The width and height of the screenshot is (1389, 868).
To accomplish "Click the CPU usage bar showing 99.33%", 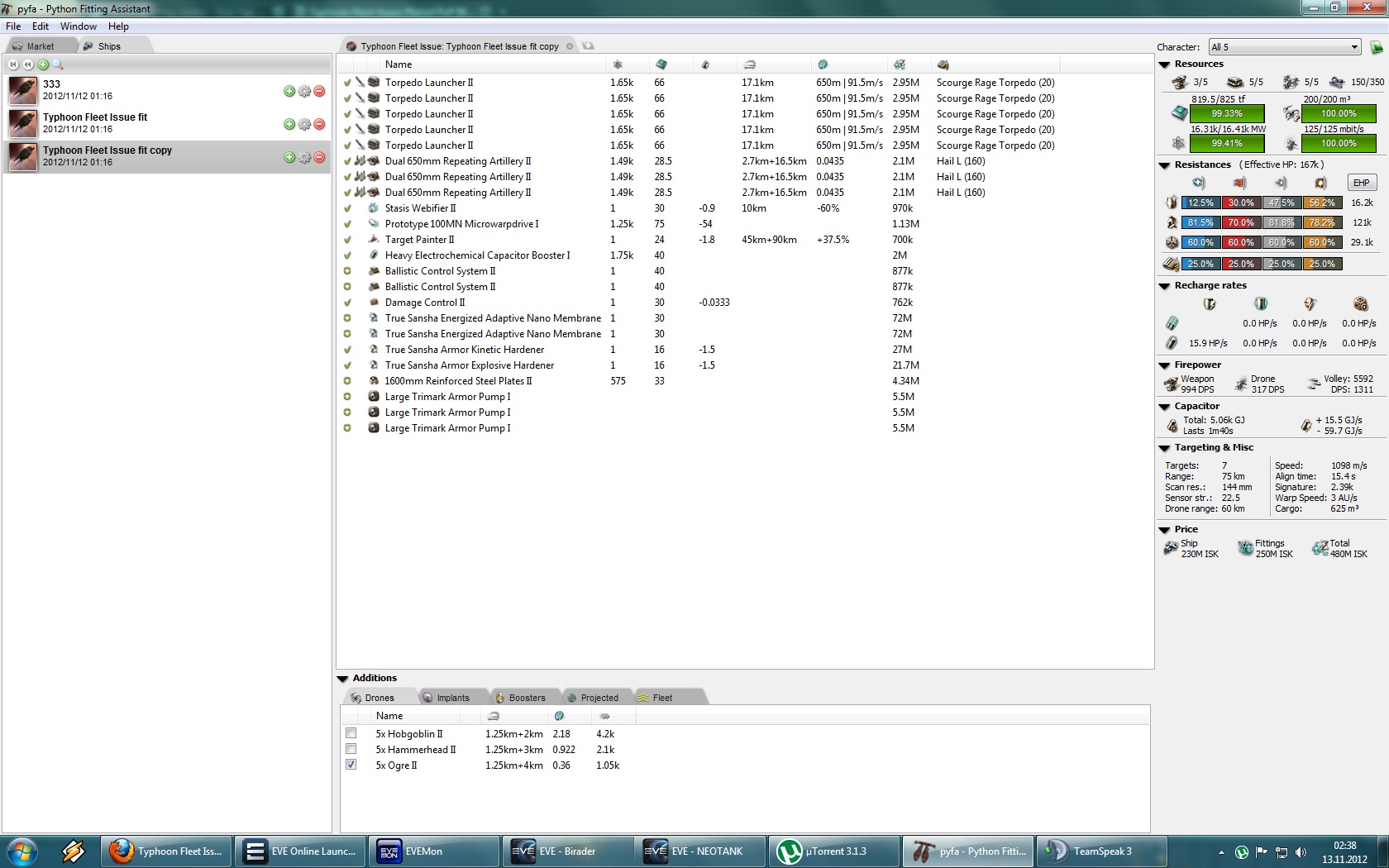I will coord(1227,114).
